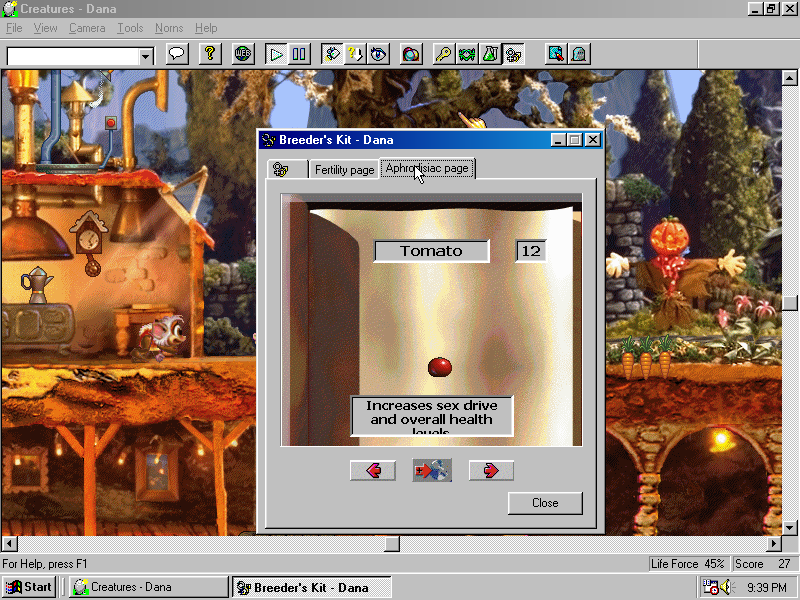
Task: Toggle the eye camera-follow icon
Action: pos(378,54)
